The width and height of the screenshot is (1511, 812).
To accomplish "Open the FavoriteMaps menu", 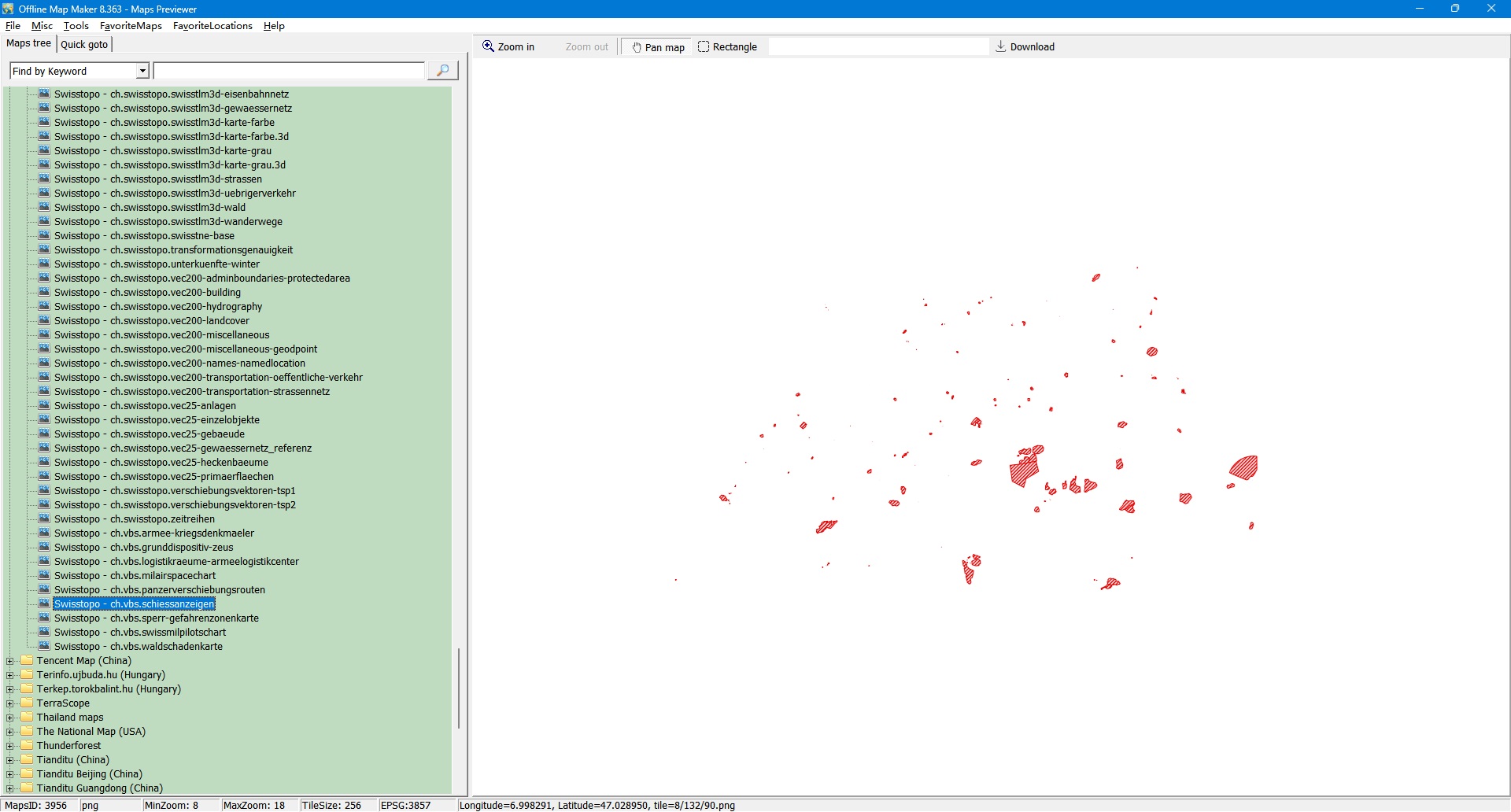I will coord(131,26).
